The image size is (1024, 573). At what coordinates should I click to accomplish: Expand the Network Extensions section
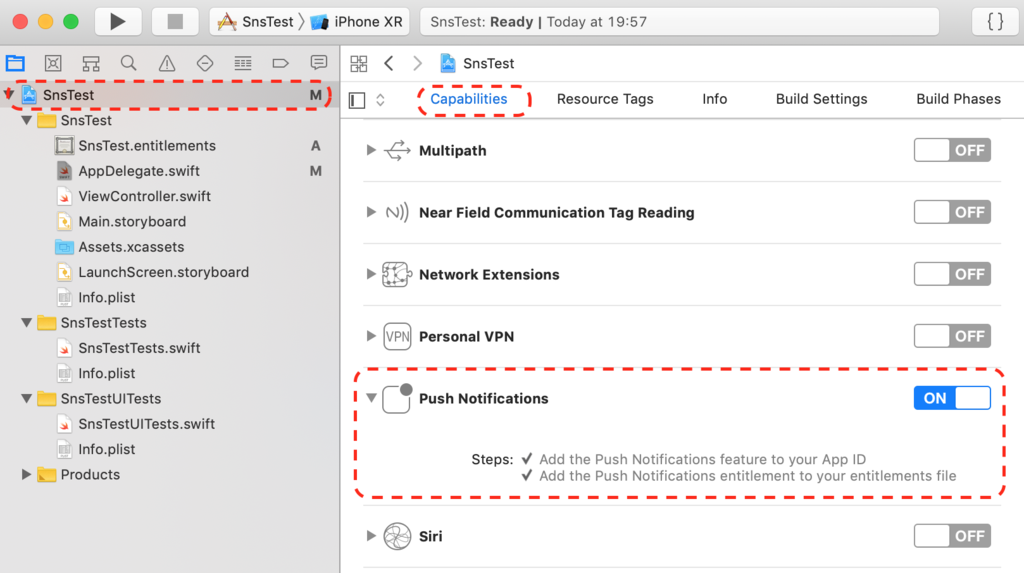tap(371, 274)
